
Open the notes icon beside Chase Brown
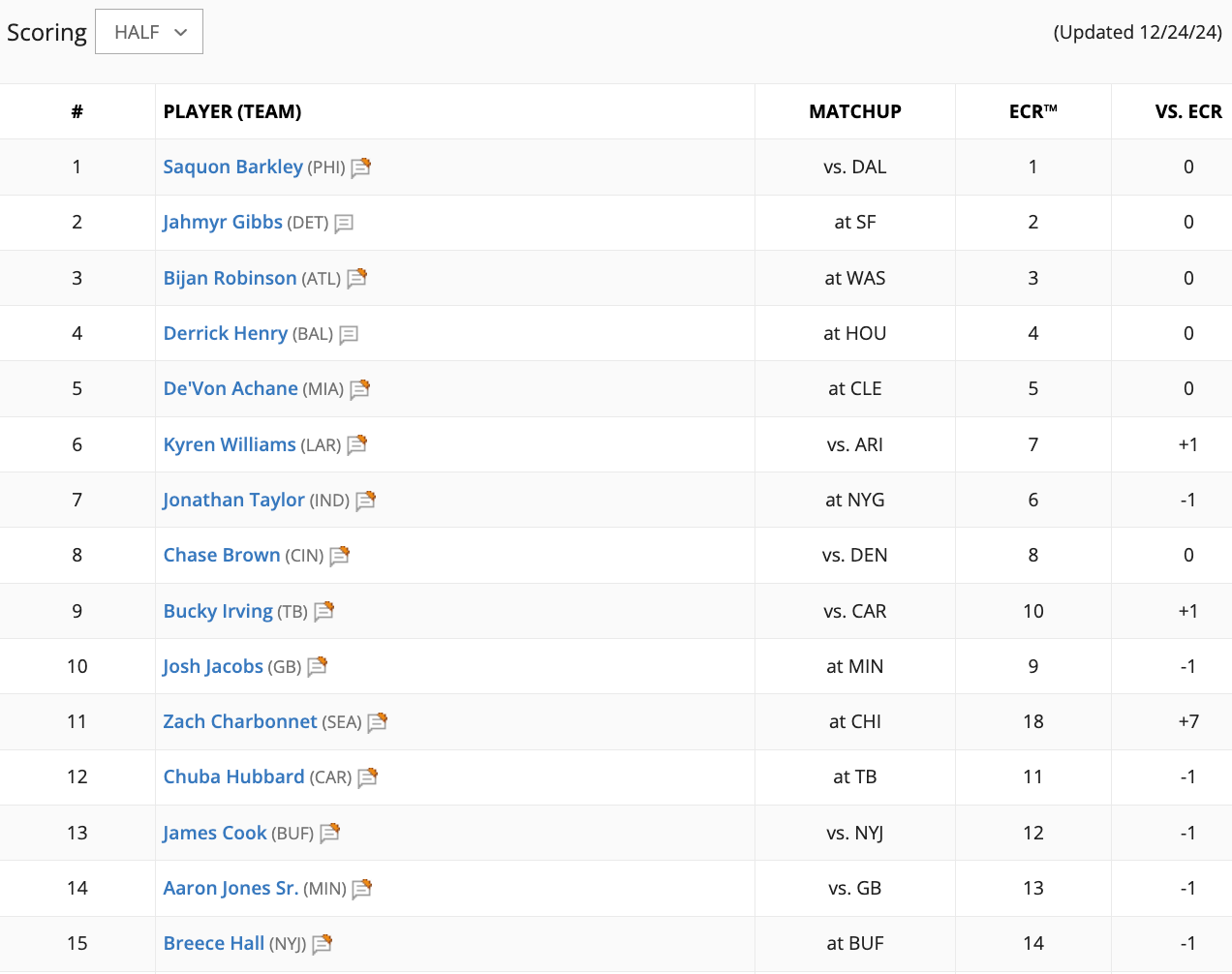339,556
